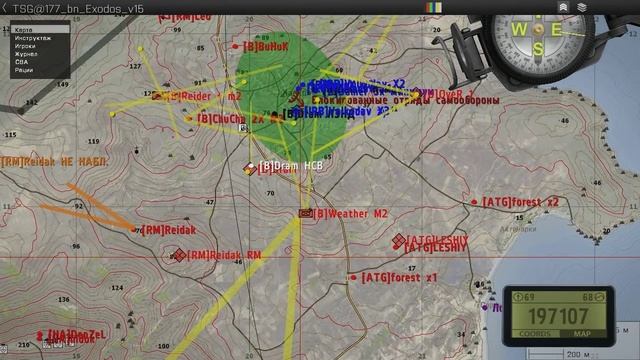
Task: Switch GPS panel to COORDS tab
Action: [x=535, y=333]
